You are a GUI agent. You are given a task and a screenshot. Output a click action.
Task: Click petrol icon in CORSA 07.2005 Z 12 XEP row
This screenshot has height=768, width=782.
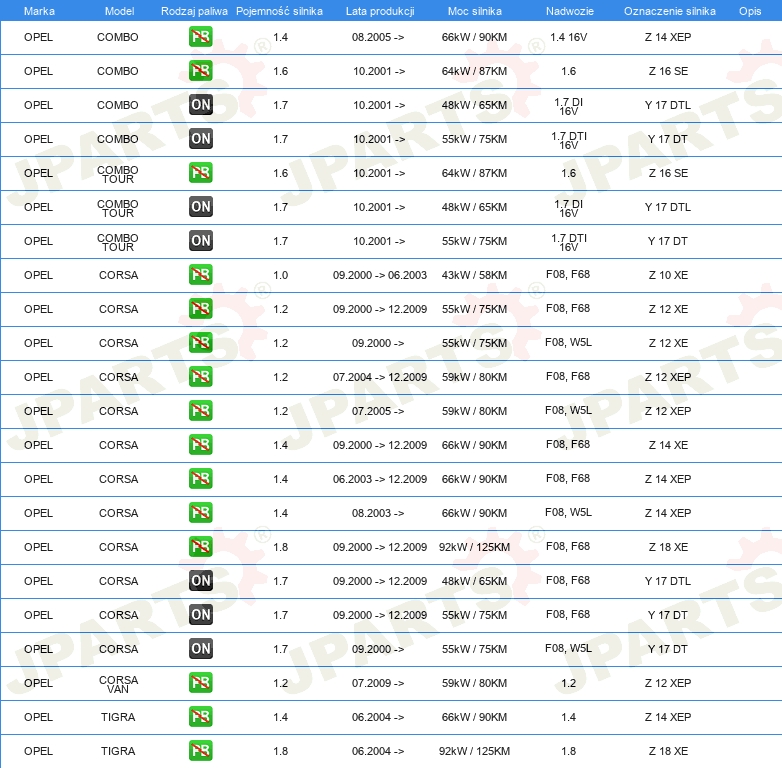point(200,410)
